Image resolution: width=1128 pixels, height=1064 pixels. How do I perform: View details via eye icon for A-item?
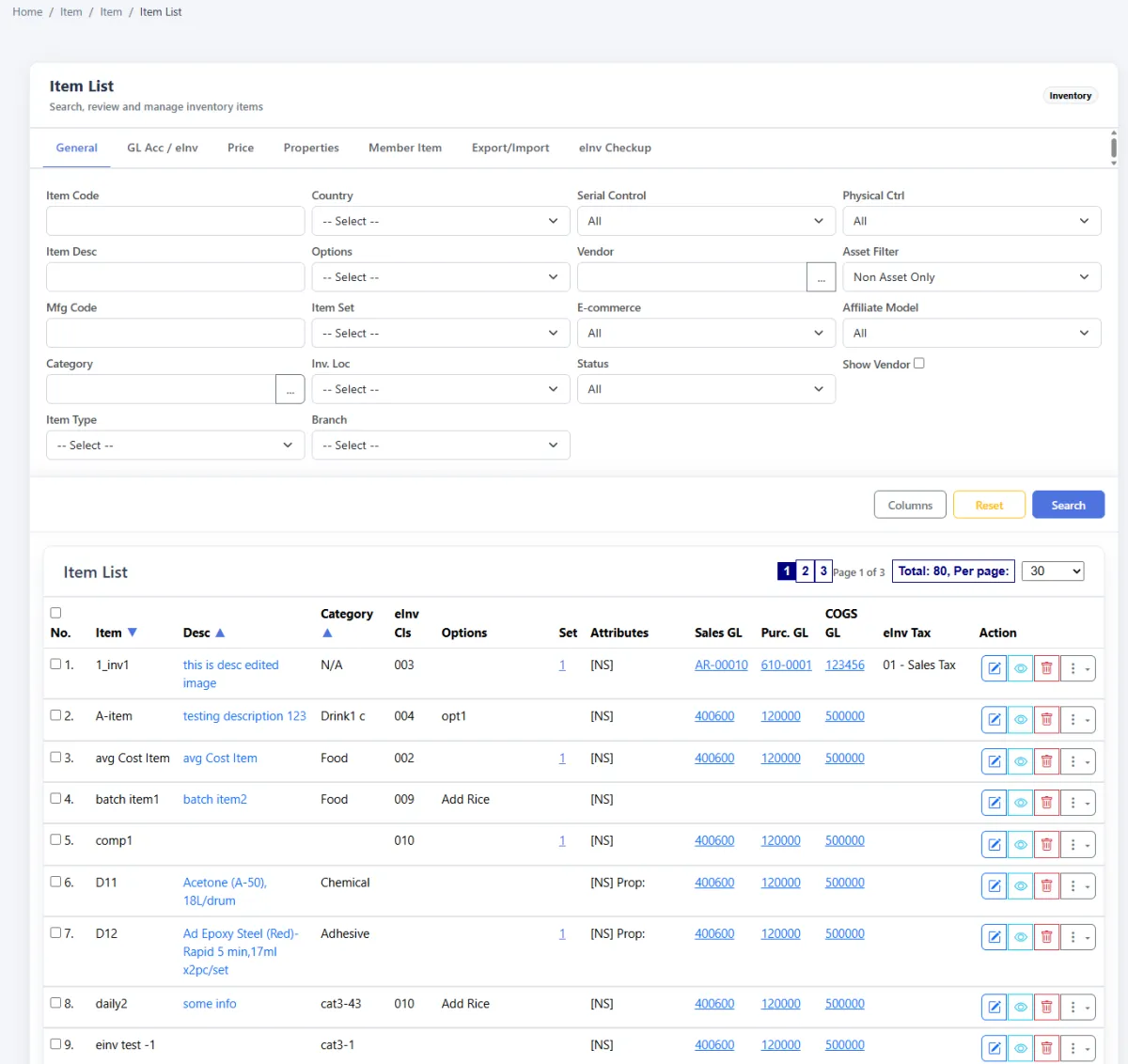tap(1020, 720)
